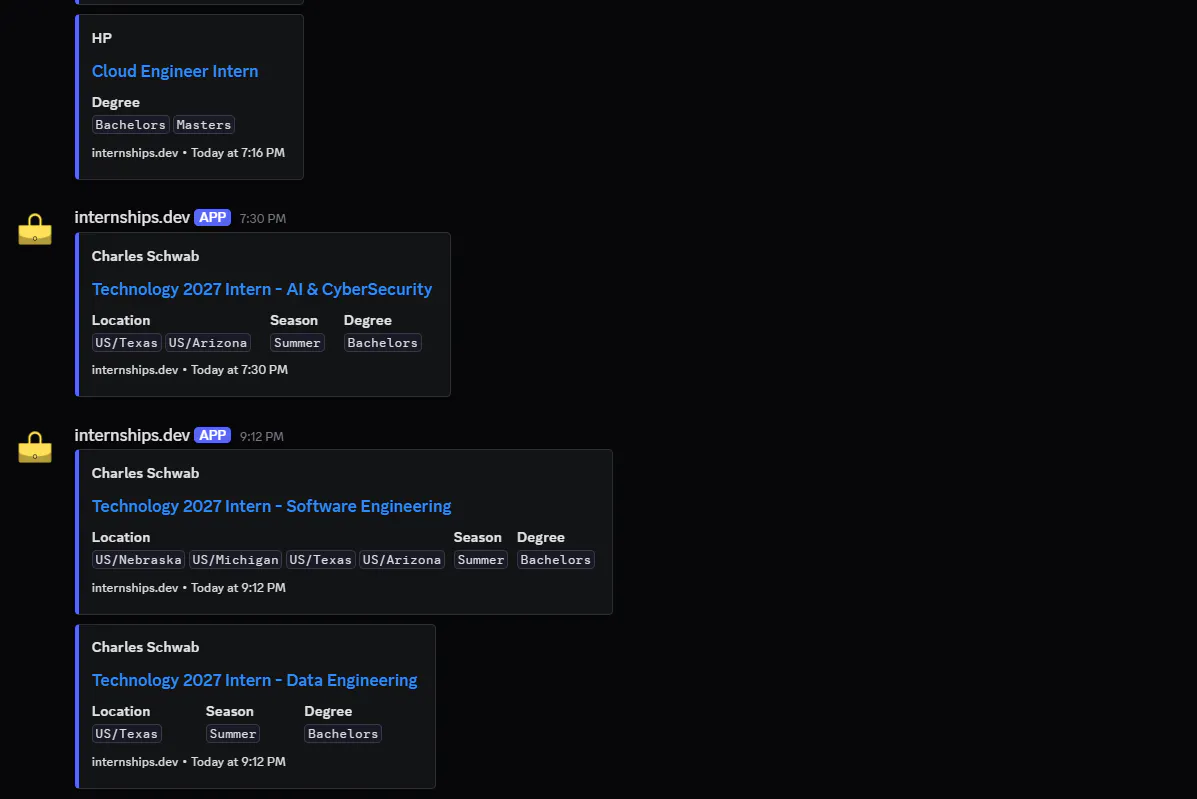Open Technology 2027 Intern - Software Engineering link
The height and width of the screenshot is (799, 1197).
tap(271, 506)
